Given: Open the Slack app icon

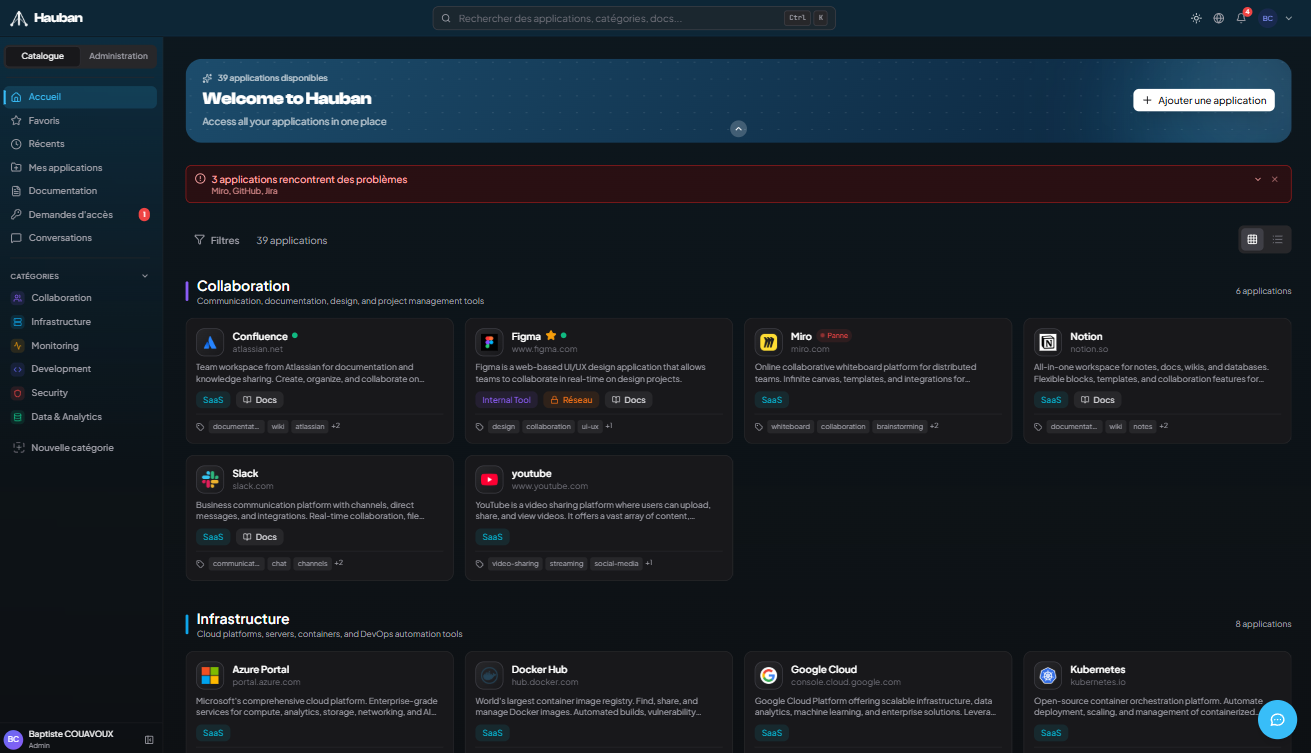Looking at the screenshot, I should tap(210, 479).
